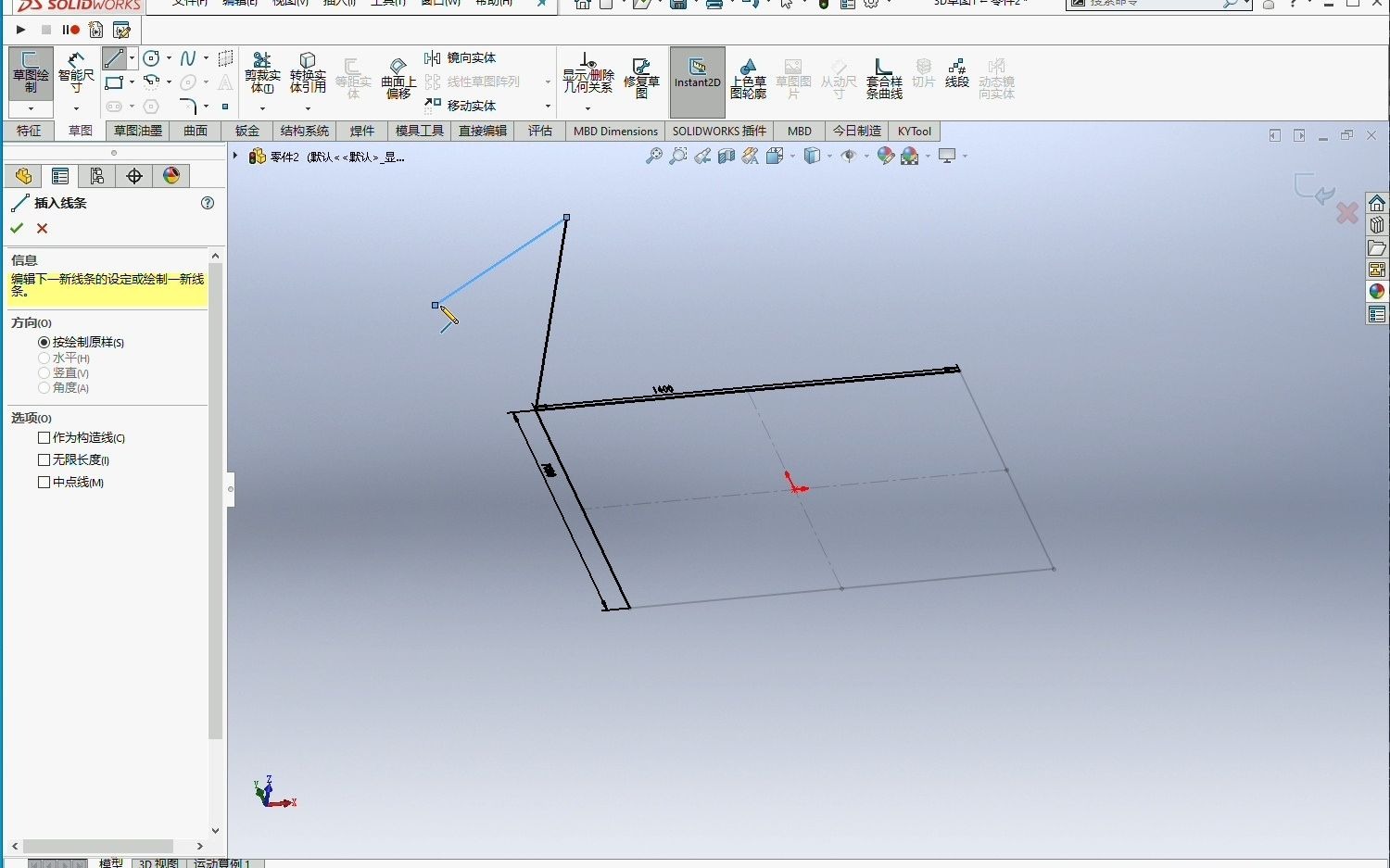This screenshot has height=868, width=1390.
Task: Select 角度 (Angle) orientation option
Action: [64, 387]
